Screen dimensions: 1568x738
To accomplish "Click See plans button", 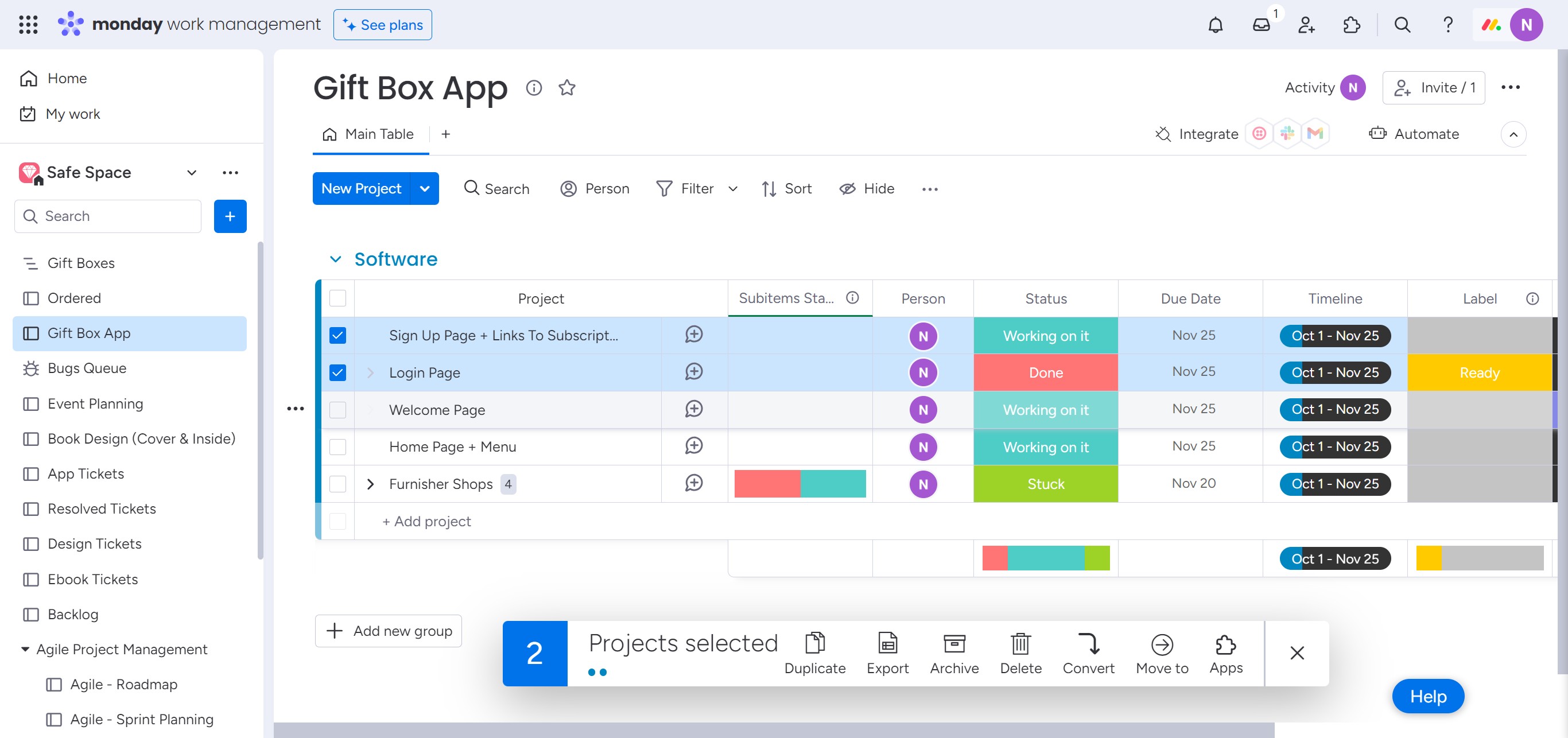I will click(382, 25).
